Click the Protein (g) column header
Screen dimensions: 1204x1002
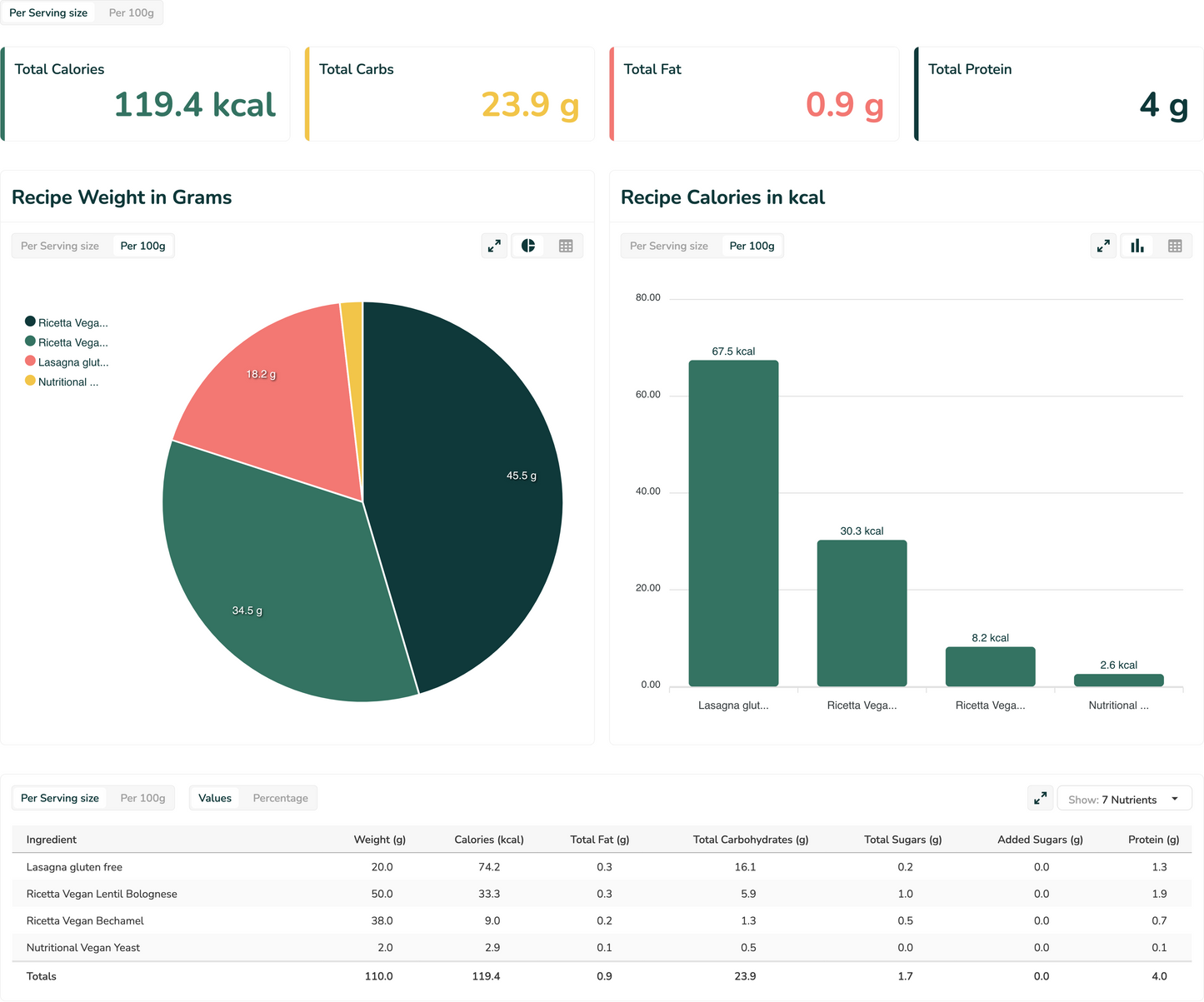pyautogui.click(x=1154, y=840)
